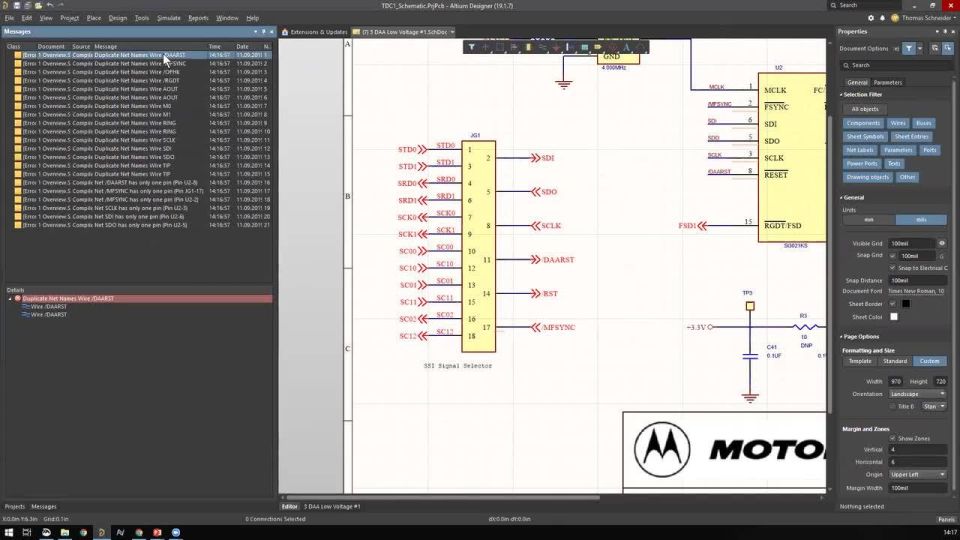Switch units to mm
The image size is (960, 540).
pyautogui.click(x=869, y=220)
